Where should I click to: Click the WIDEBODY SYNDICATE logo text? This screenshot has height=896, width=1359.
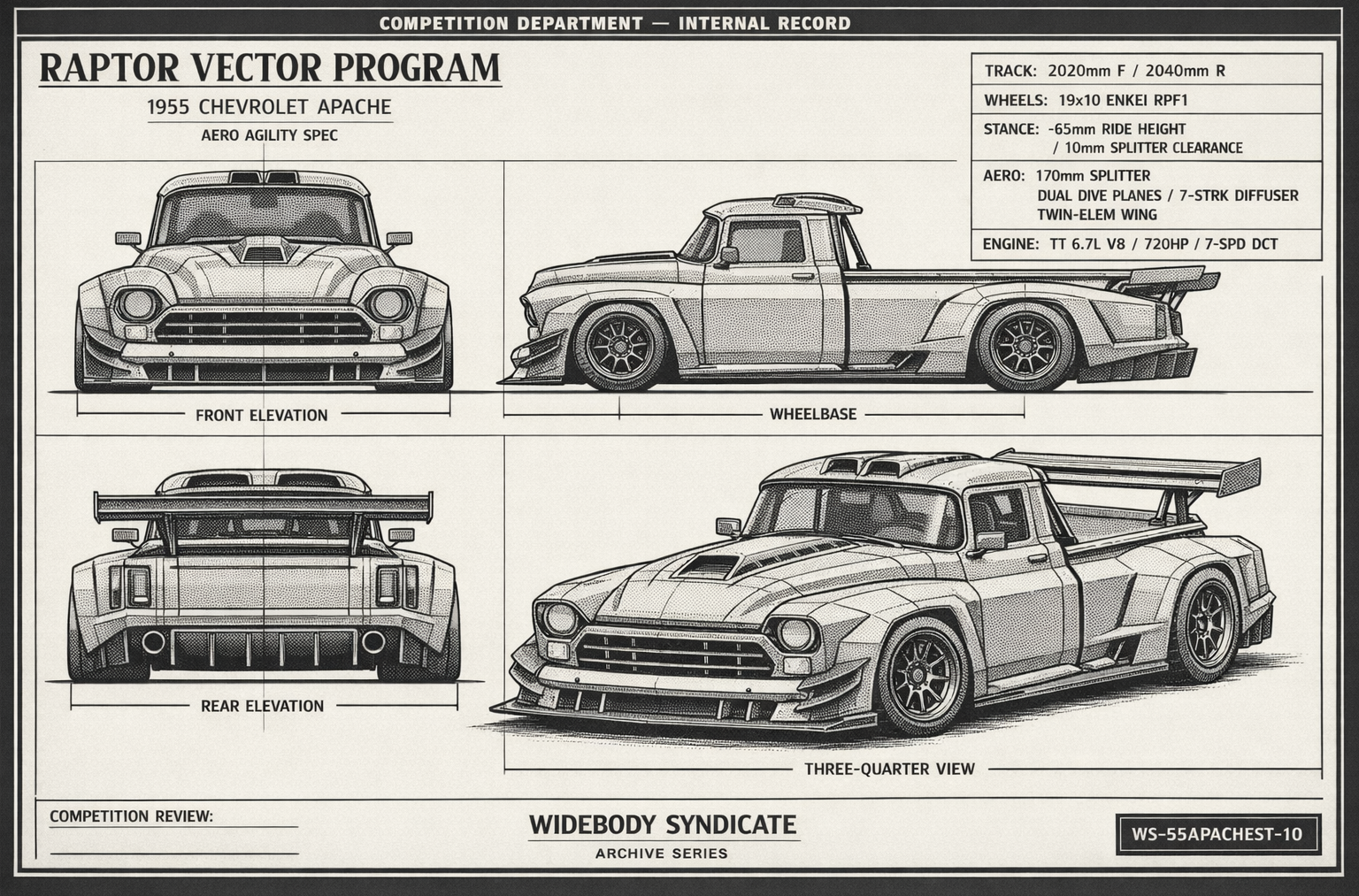pyautogui.click(x=663, y=825)
